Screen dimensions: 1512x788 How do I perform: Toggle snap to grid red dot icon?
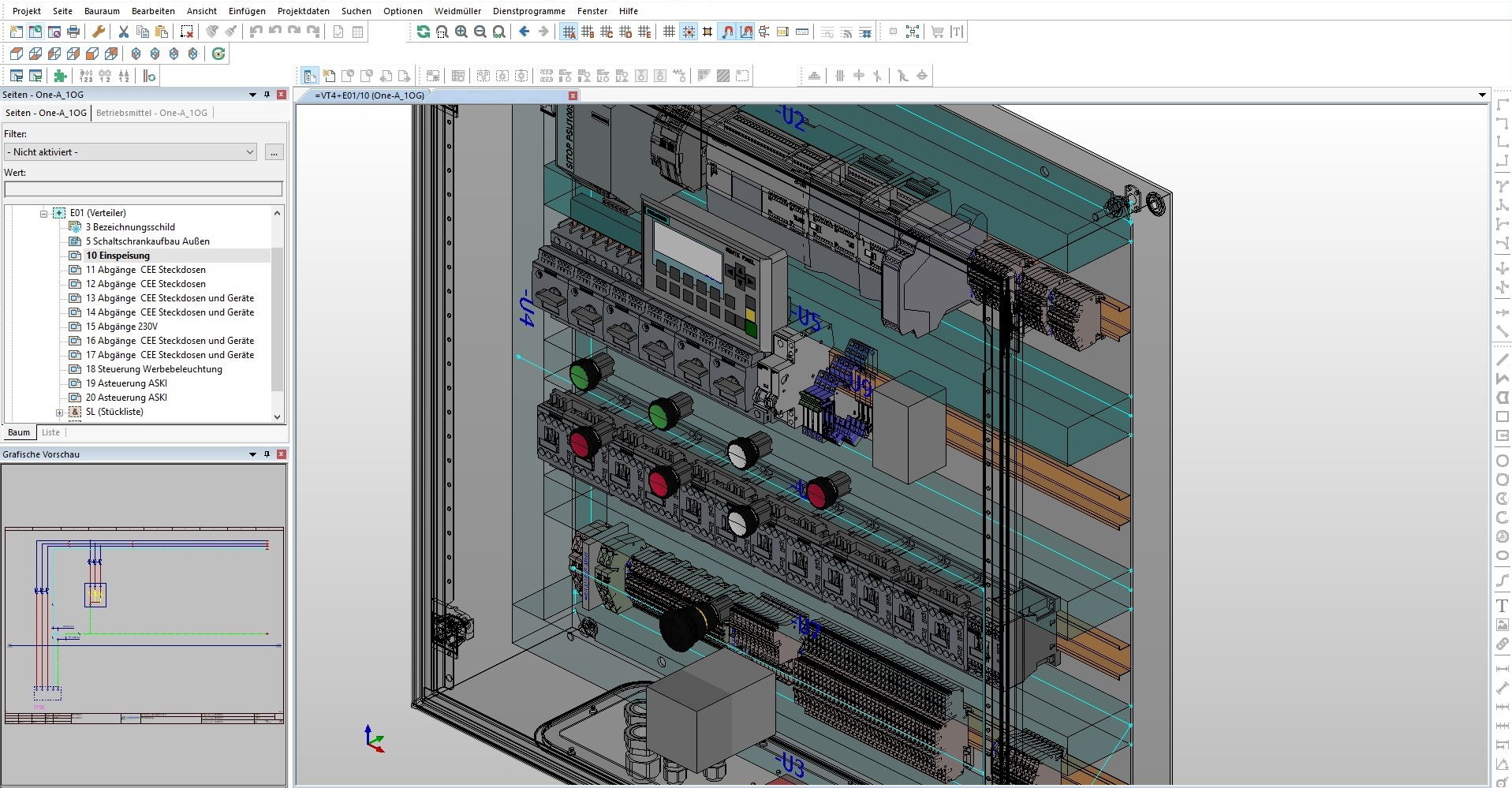tap(689, 32)
